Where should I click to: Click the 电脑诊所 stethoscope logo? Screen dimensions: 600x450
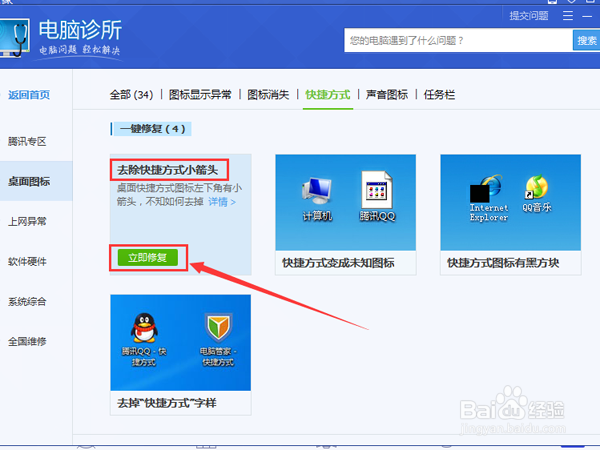tap(15, 38)
